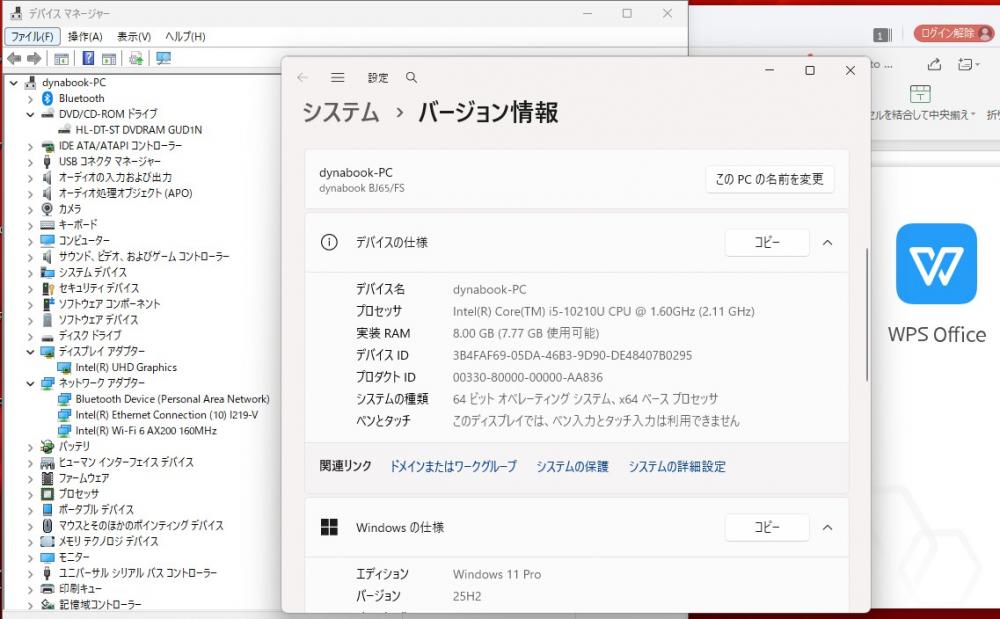Viewport: 1000px width, 619px height.
Task: Collapse the DVD/CD-ROM drive tree node
Action: point(30,114)
